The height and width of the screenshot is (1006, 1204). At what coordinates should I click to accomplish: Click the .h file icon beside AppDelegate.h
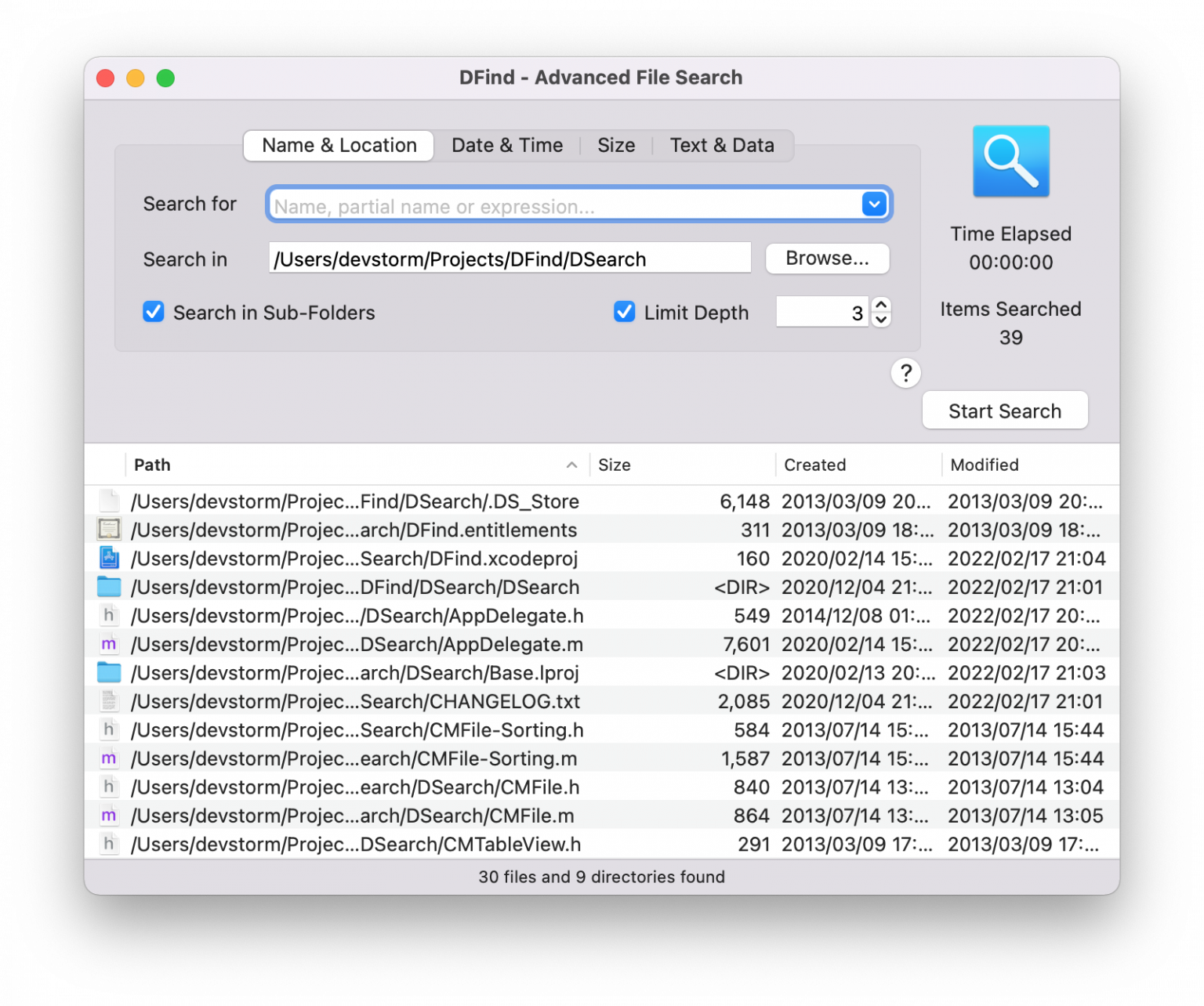click(x=109, y=615)
